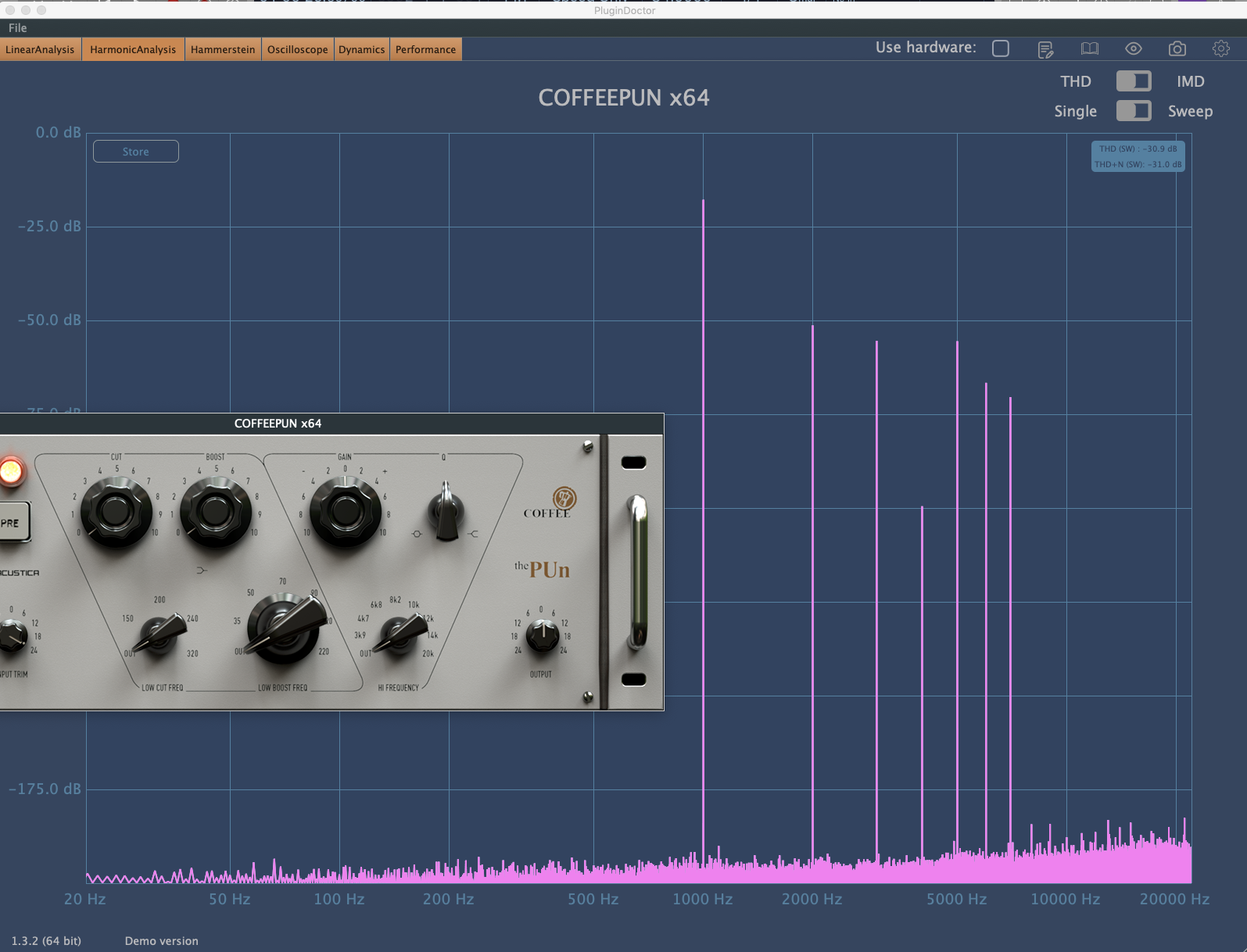Viewport: 1247px width, 952px height.
Task: Open the Hammerstein tab
Action: (x=223, y=49)
